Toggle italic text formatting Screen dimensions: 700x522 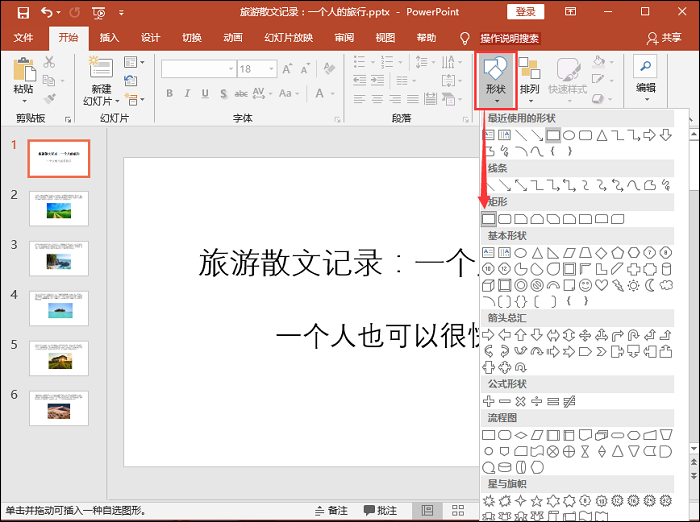pyautogui.click(x=187, y=94)
